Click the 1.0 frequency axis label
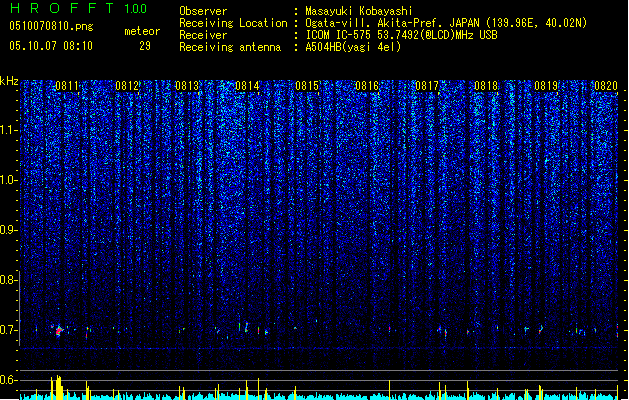The height and width of the screenshot is (400, 629). tap(8, 180)
